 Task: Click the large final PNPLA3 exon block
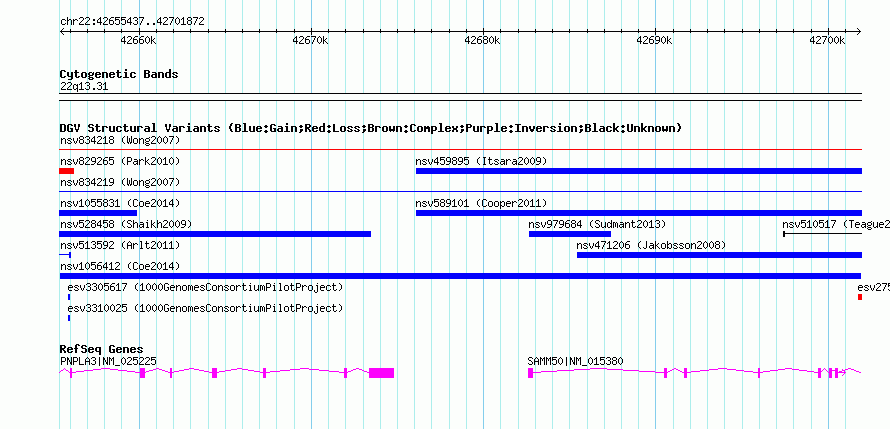coord(381,373)
